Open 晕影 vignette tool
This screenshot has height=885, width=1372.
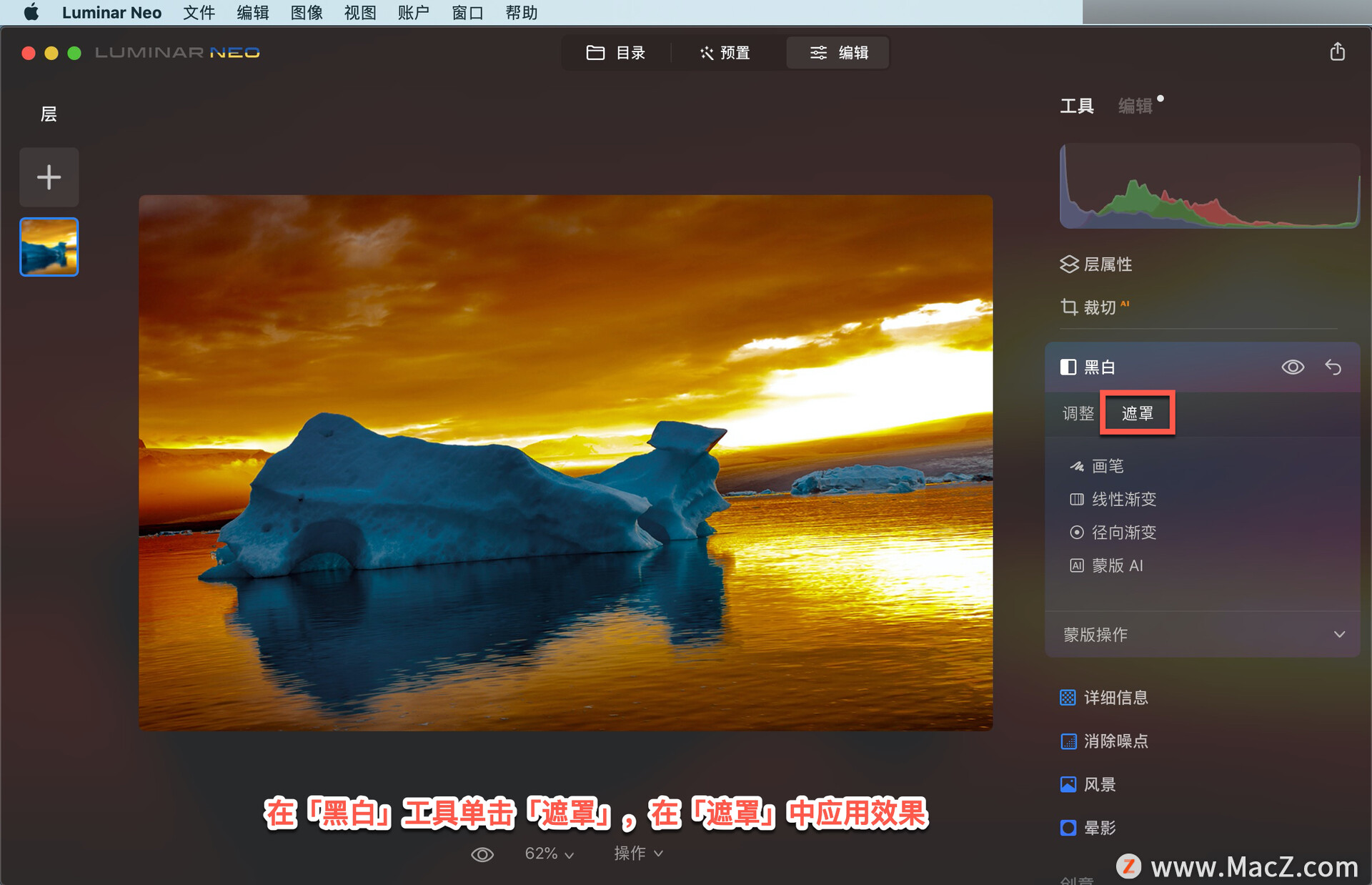point(1088,828)
